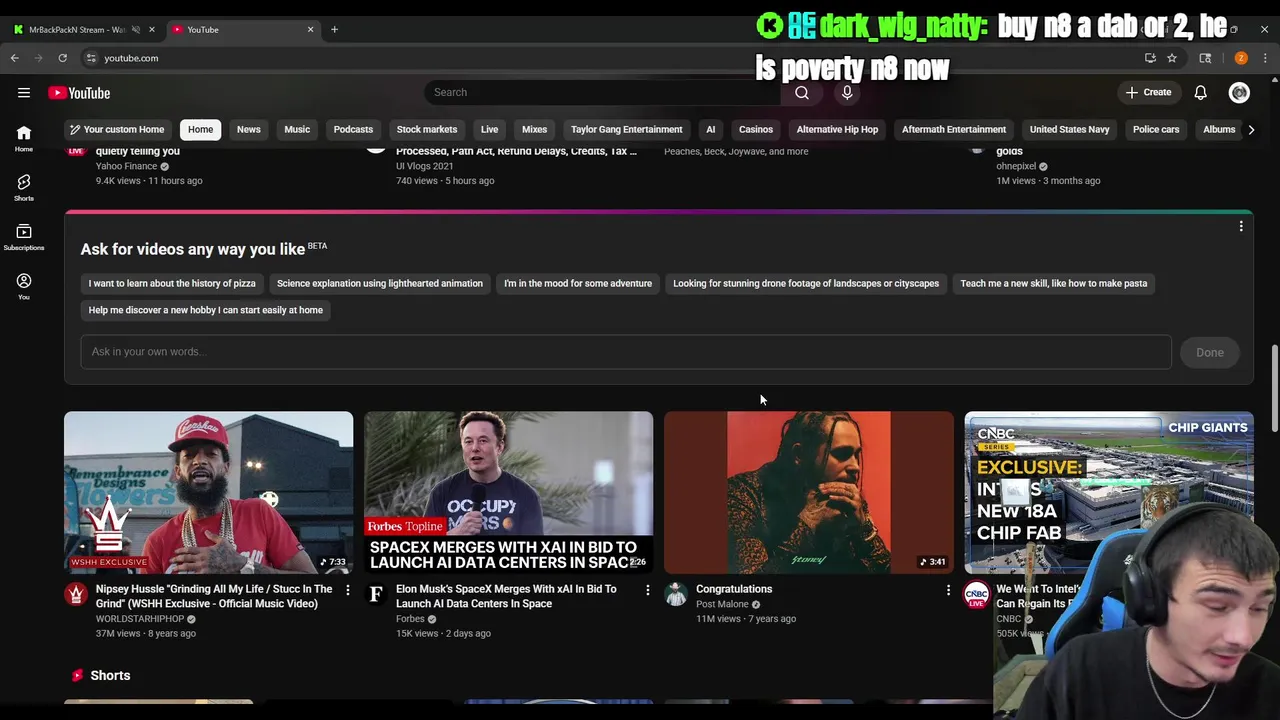Open options for Ask for videos panel
This screenshot has width=1280, height=720.
[1241, 227]
